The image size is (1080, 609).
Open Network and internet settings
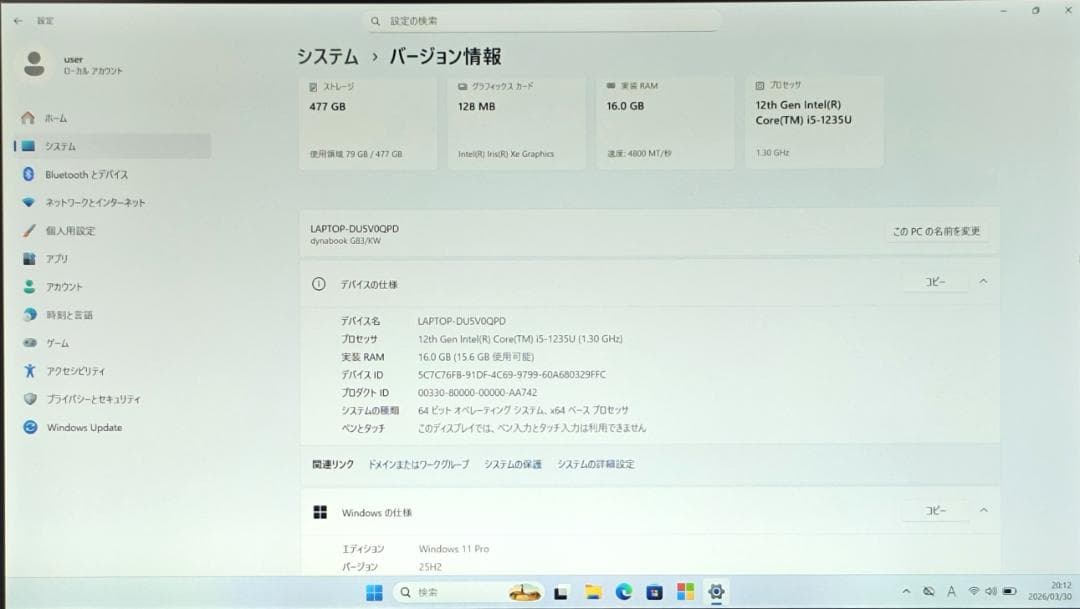112,203
